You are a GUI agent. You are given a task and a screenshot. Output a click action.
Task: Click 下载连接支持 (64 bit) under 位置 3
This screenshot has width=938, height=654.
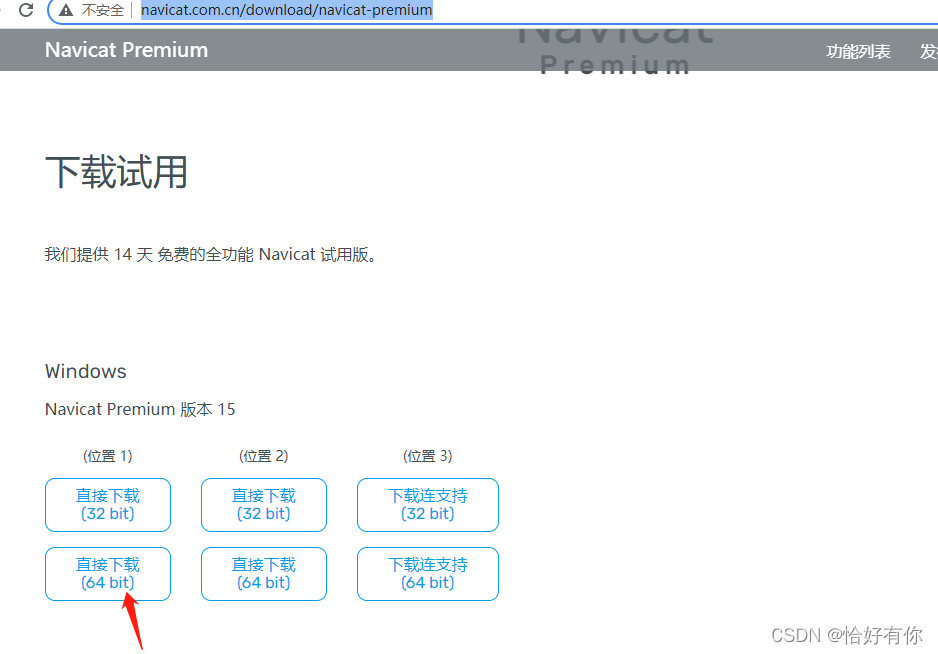pos(427,573)
